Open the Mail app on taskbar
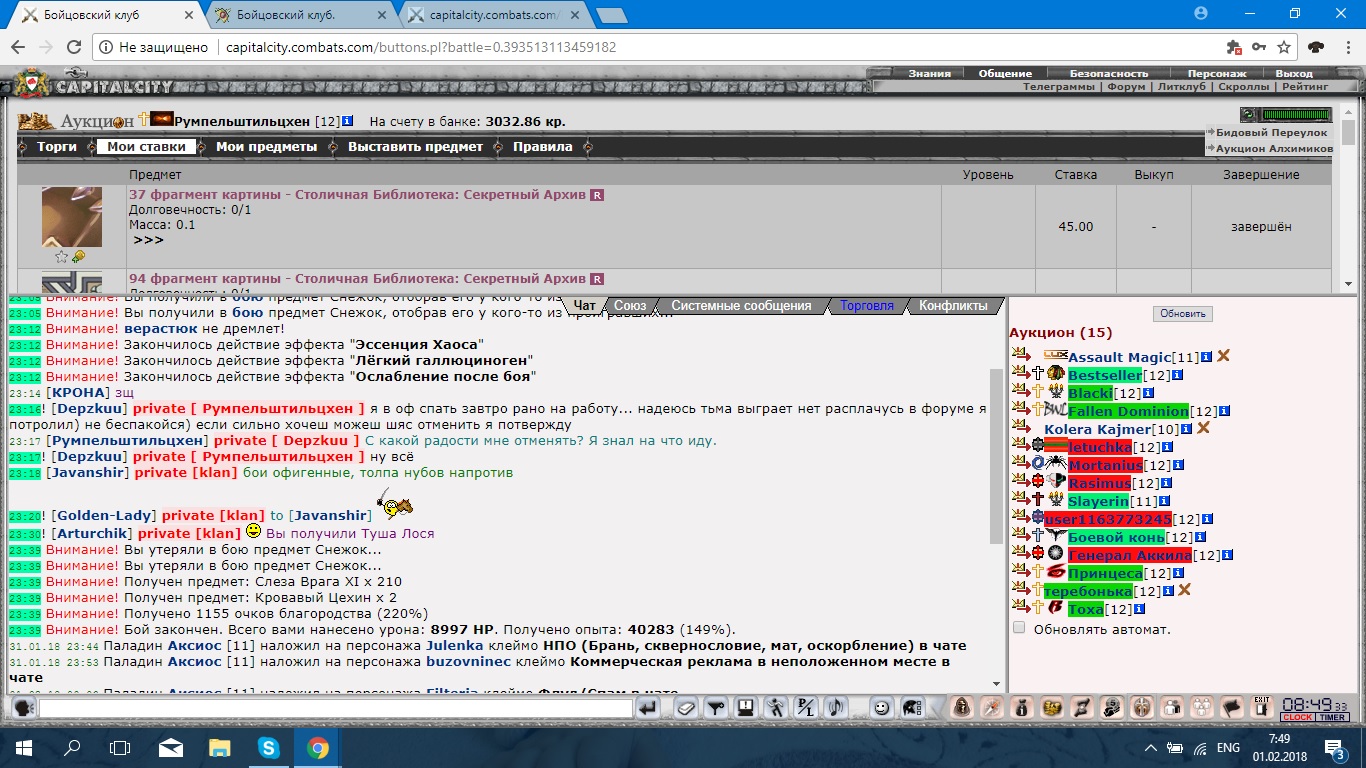The width and height of the screenshot is (1366, 768). pyautogui.click(x=170, y=747)
